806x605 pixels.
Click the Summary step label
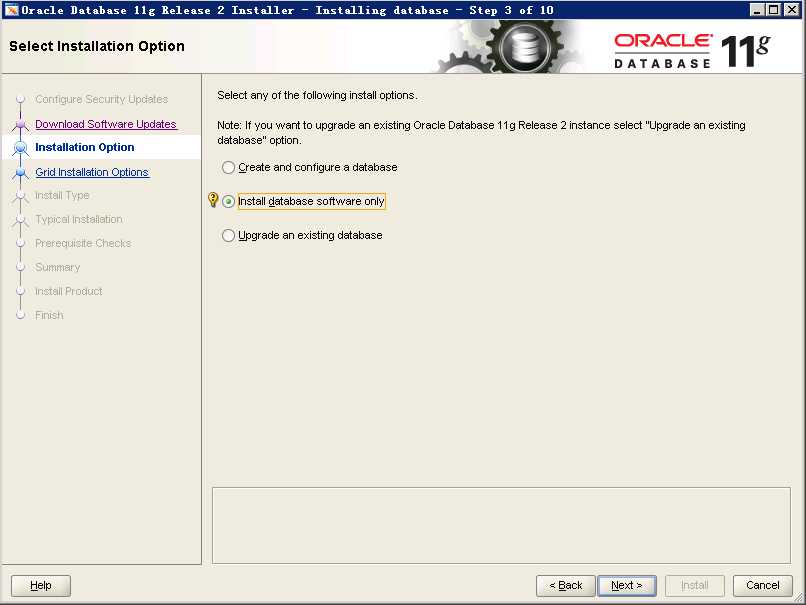58,267
